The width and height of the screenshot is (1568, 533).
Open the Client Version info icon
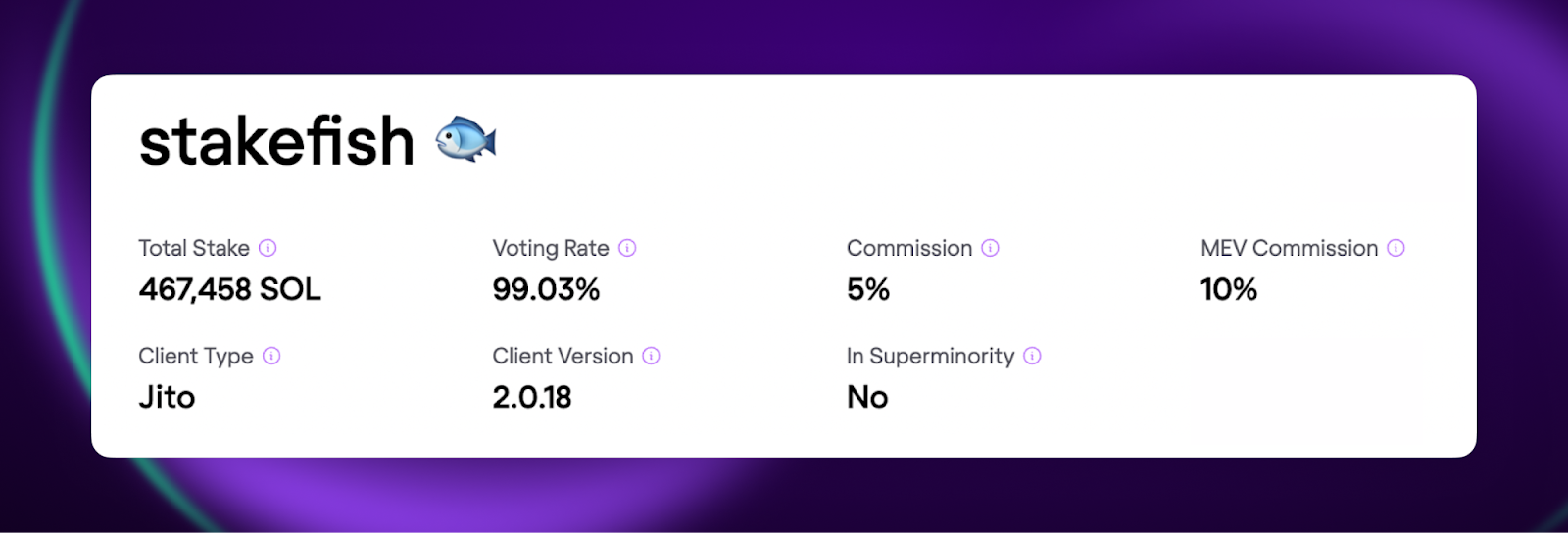coord(651,356)
